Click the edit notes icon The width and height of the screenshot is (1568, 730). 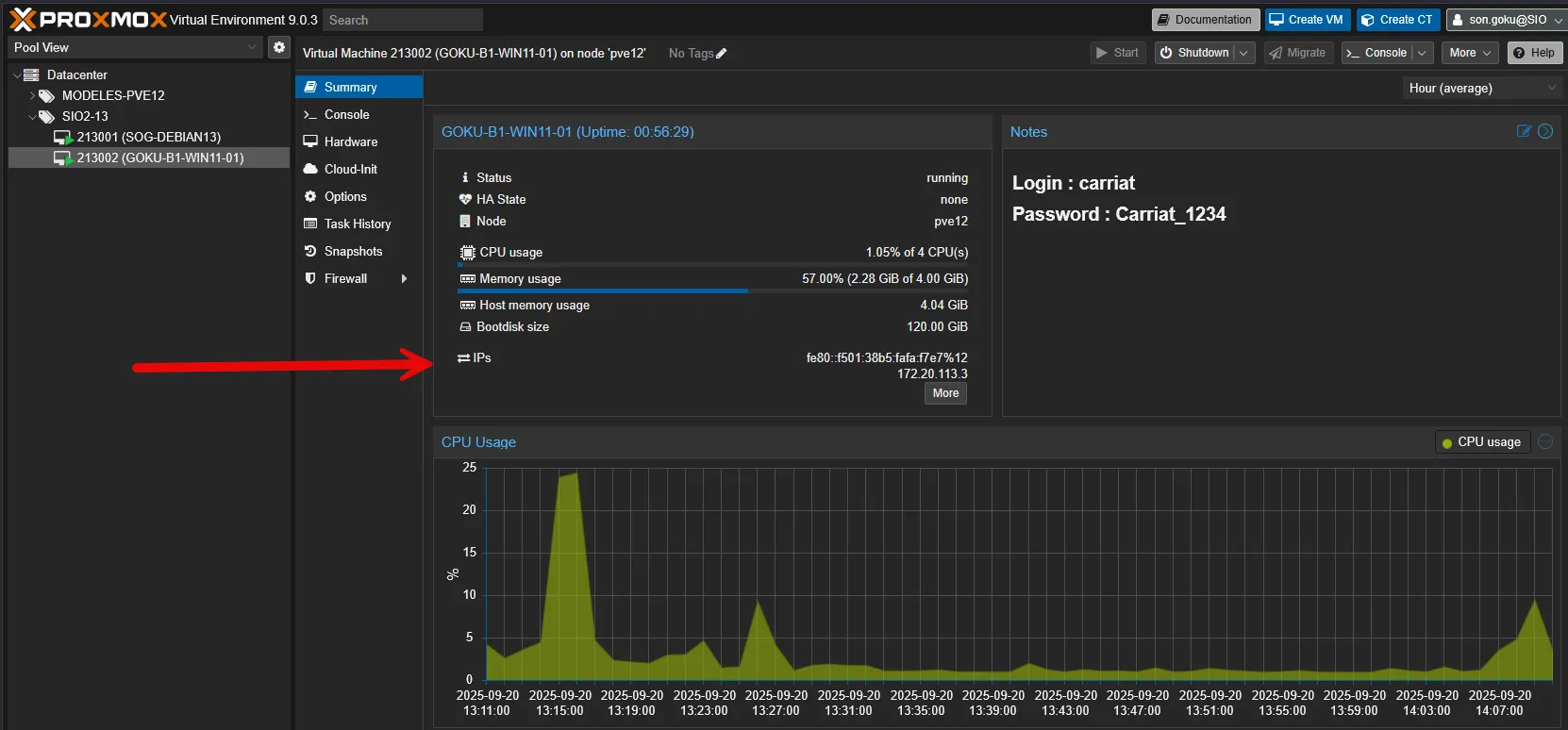point(1524,132)
